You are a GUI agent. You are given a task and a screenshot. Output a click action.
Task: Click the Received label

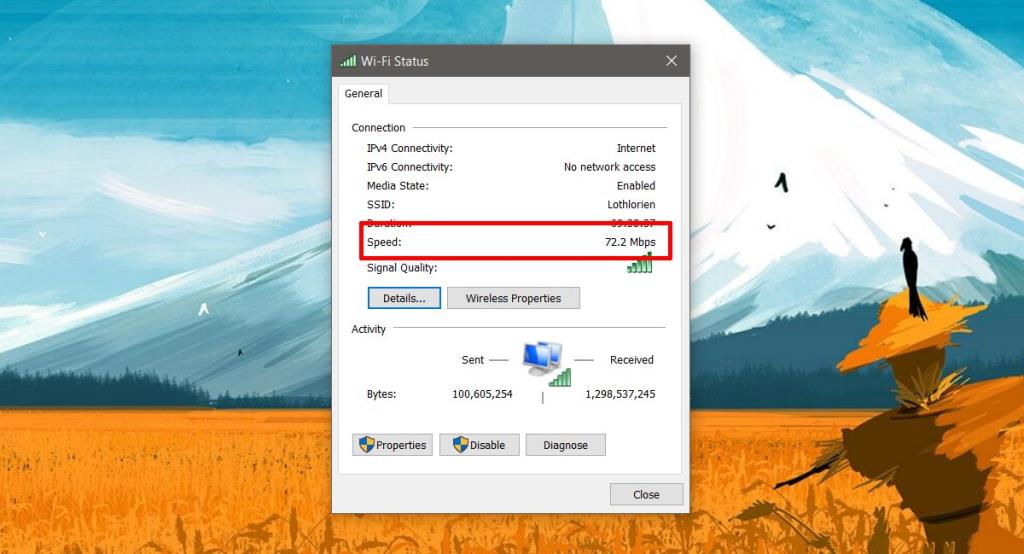(632, 360)
